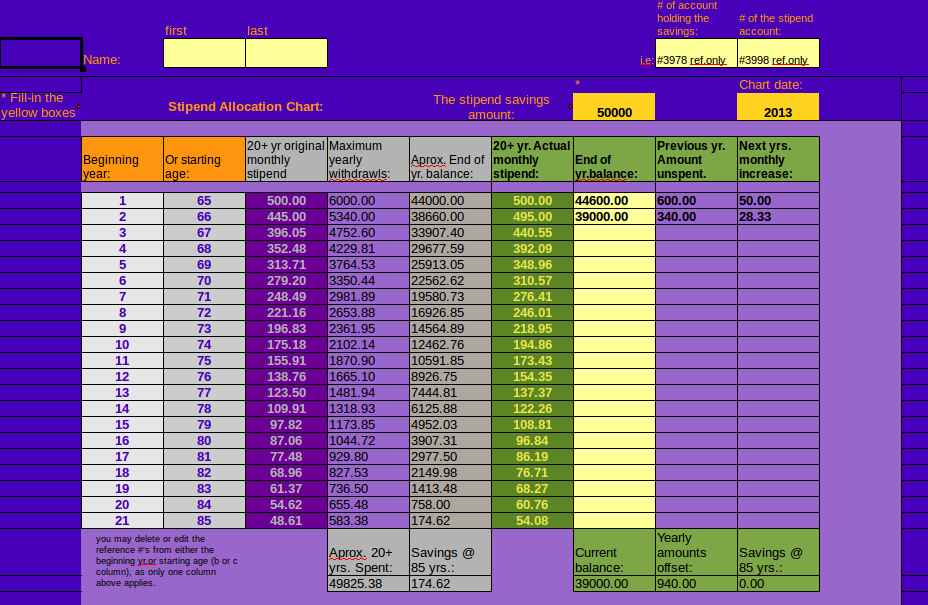The width and height of the screenshot is (928, 605).
Task: Select approx balance cell 12462.76
Action: tap(450, 345)
